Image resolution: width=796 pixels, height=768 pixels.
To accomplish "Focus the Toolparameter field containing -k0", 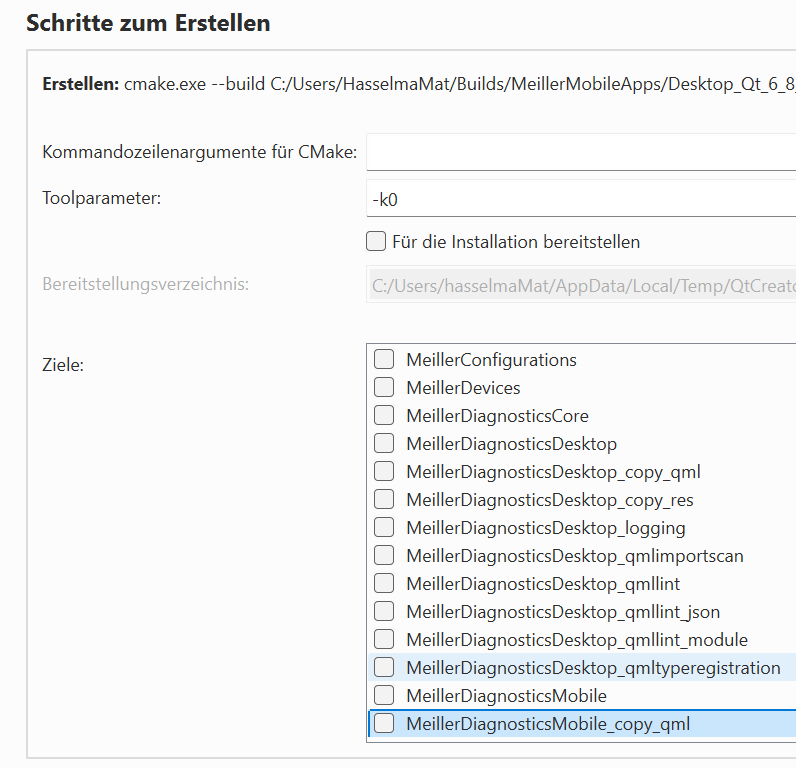I will (x=580, y=199).
